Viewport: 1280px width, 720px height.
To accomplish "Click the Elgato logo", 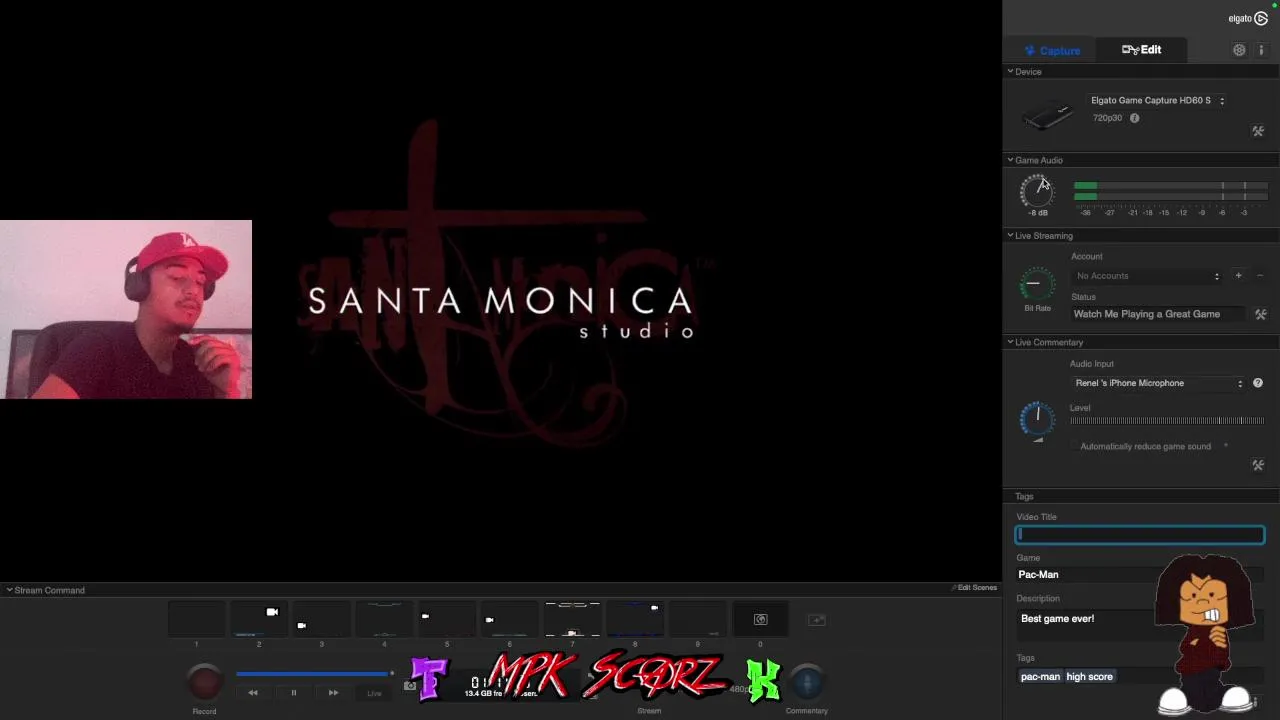I will 1248,18.
